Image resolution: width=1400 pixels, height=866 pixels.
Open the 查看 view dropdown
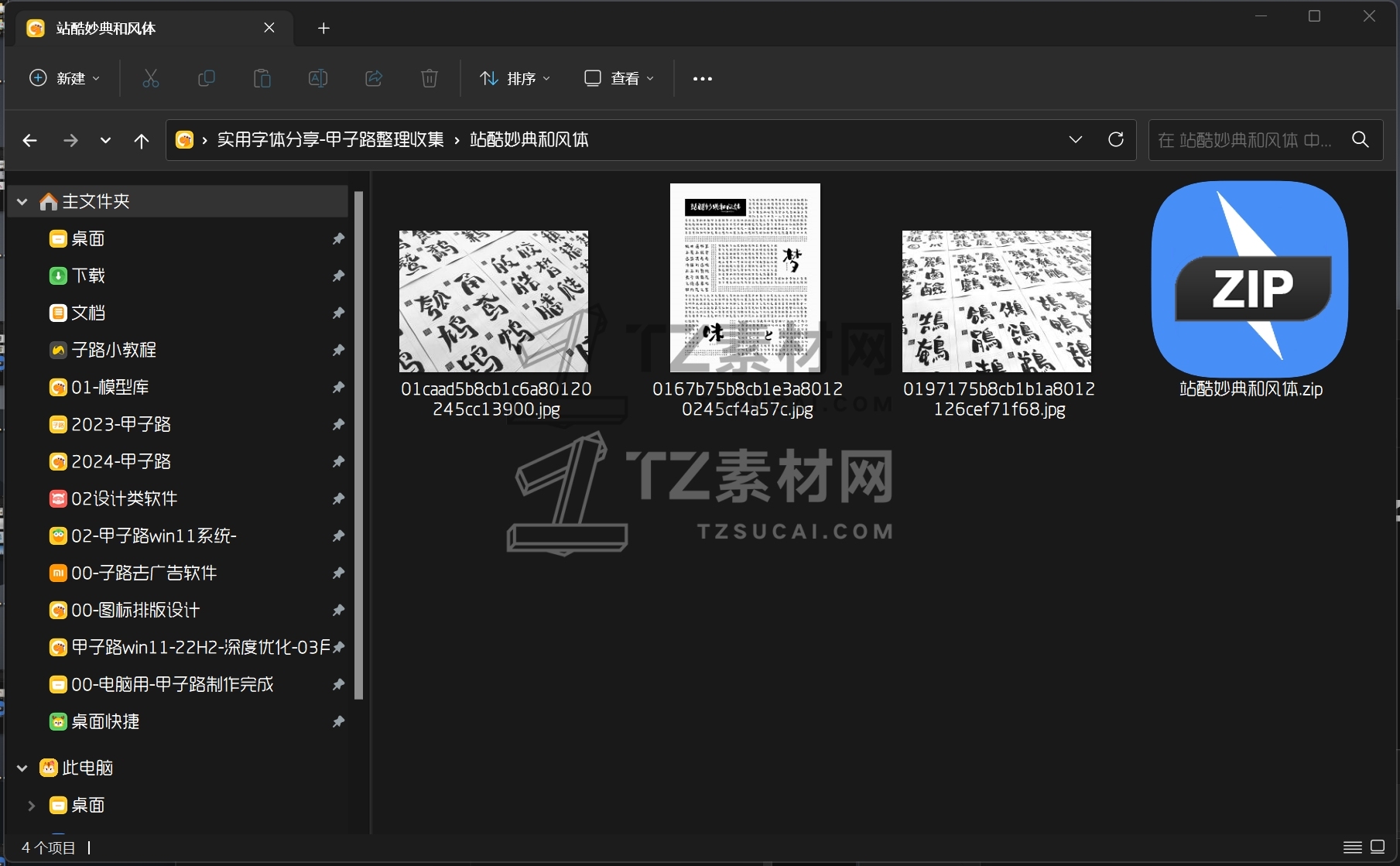pyautogui.click(x=619, y=78)
